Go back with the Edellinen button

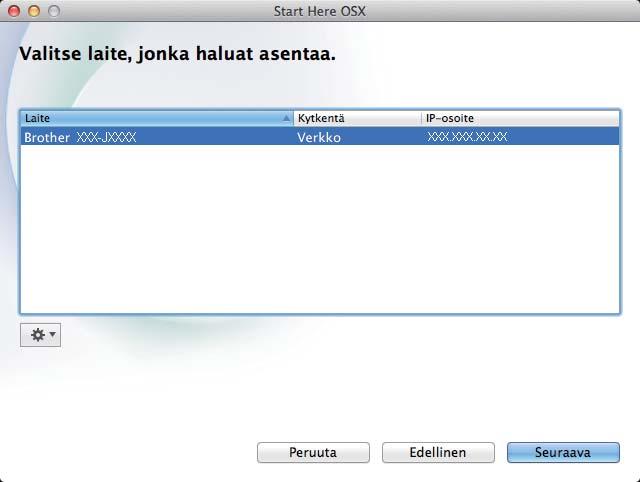438,452
